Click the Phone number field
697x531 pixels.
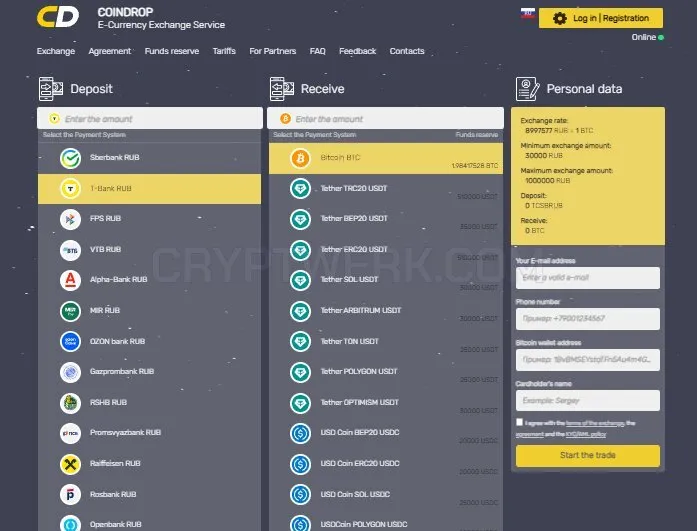tap(588, 319)
